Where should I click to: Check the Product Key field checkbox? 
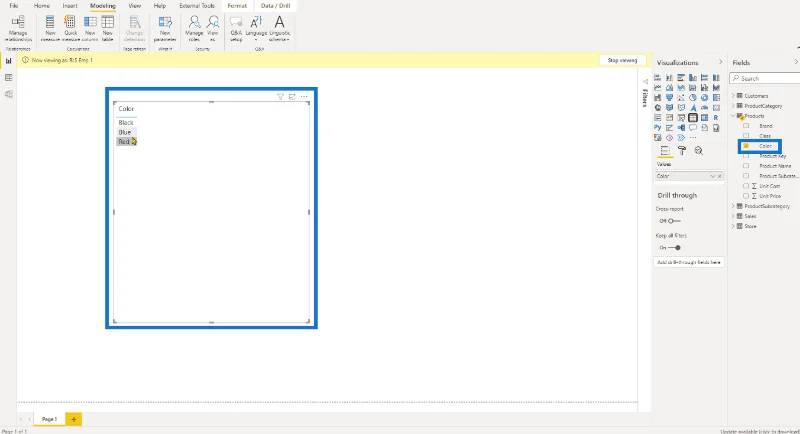(x=746, y=156)
